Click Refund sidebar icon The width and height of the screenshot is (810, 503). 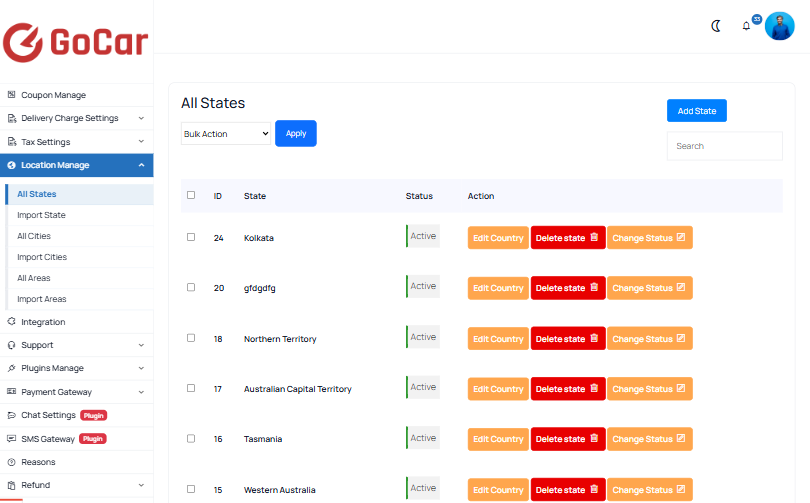coord(11,485)
